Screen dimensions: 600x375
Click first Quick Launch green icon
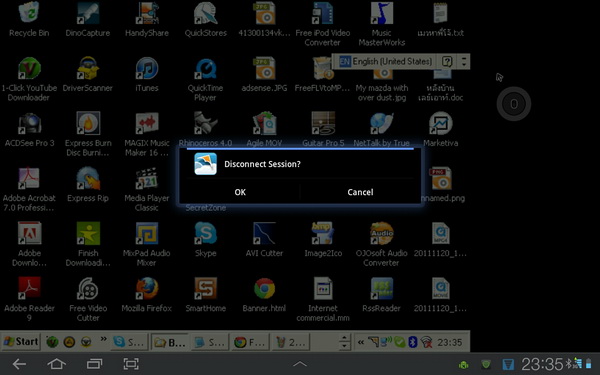point(52,342)
